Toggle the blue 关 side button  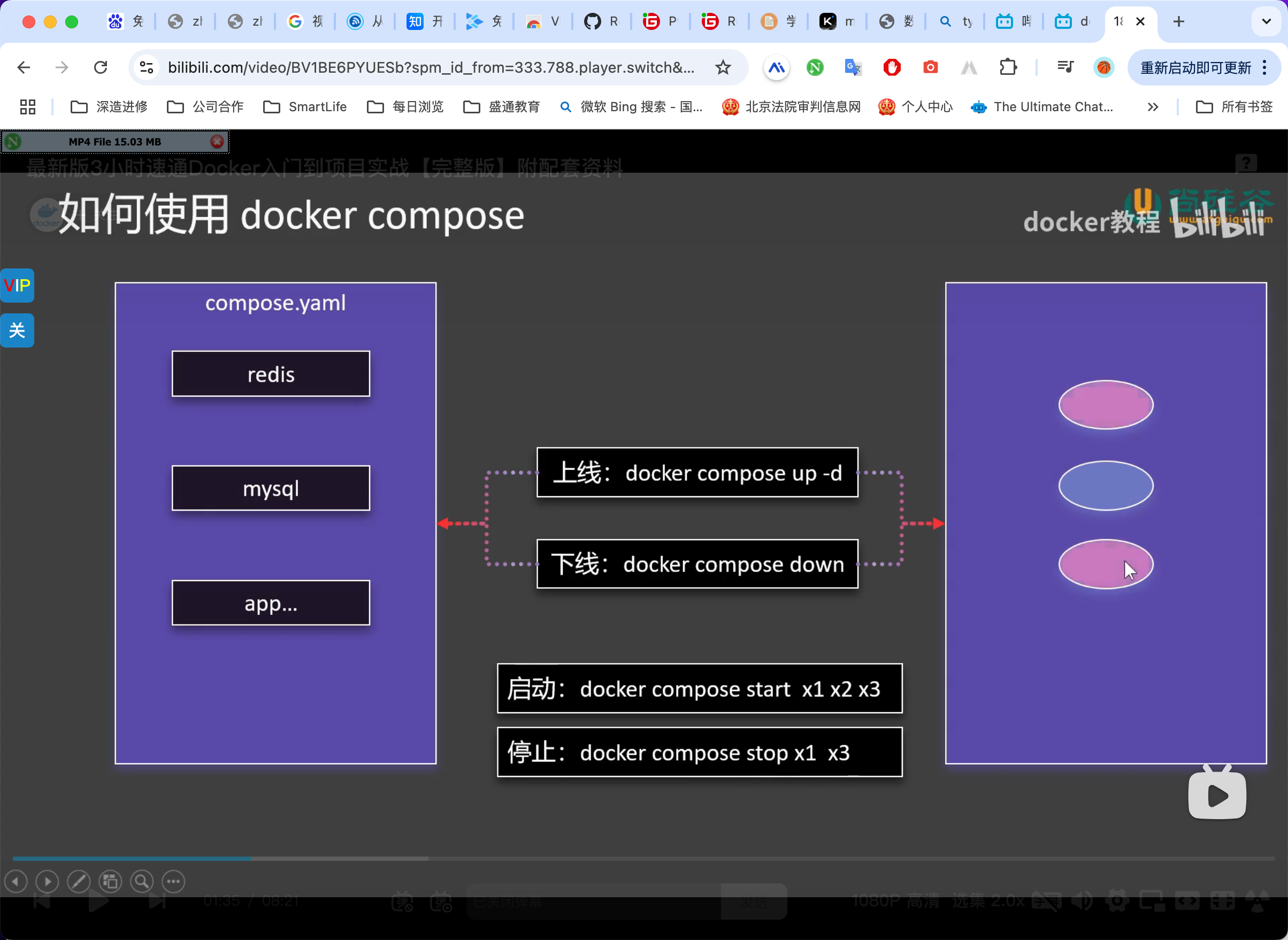pos(17,330)
